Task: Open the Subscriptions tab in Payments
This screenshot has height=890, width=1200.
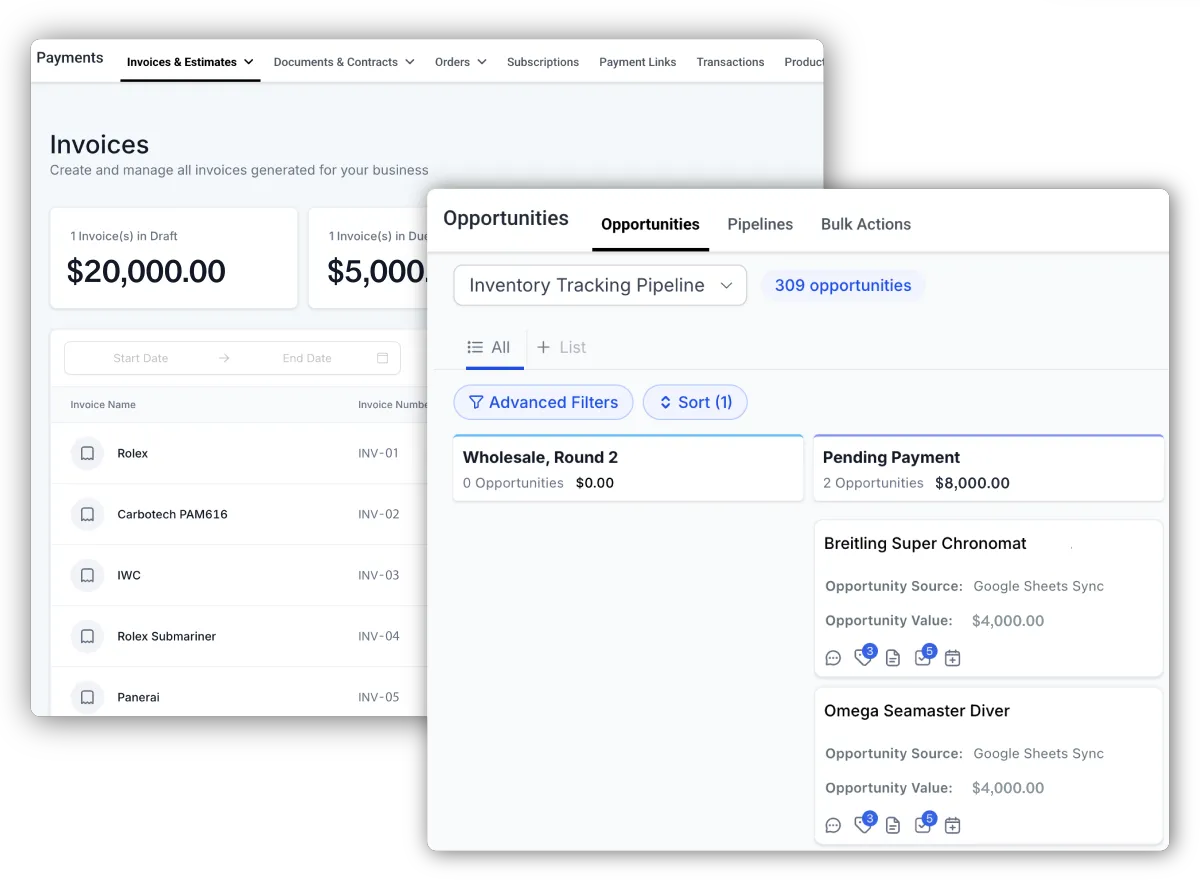Action: (543, 62)
